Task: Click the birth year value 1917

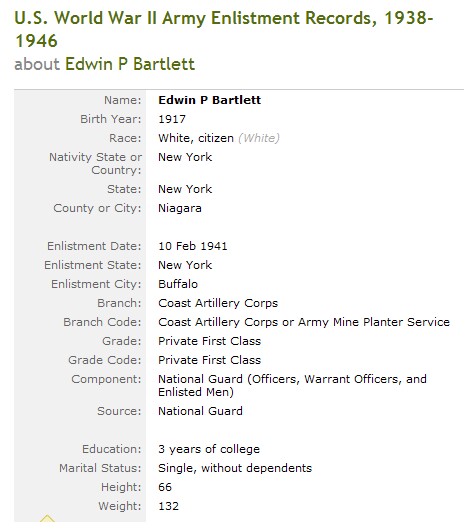Action: [x=172, y=119]
